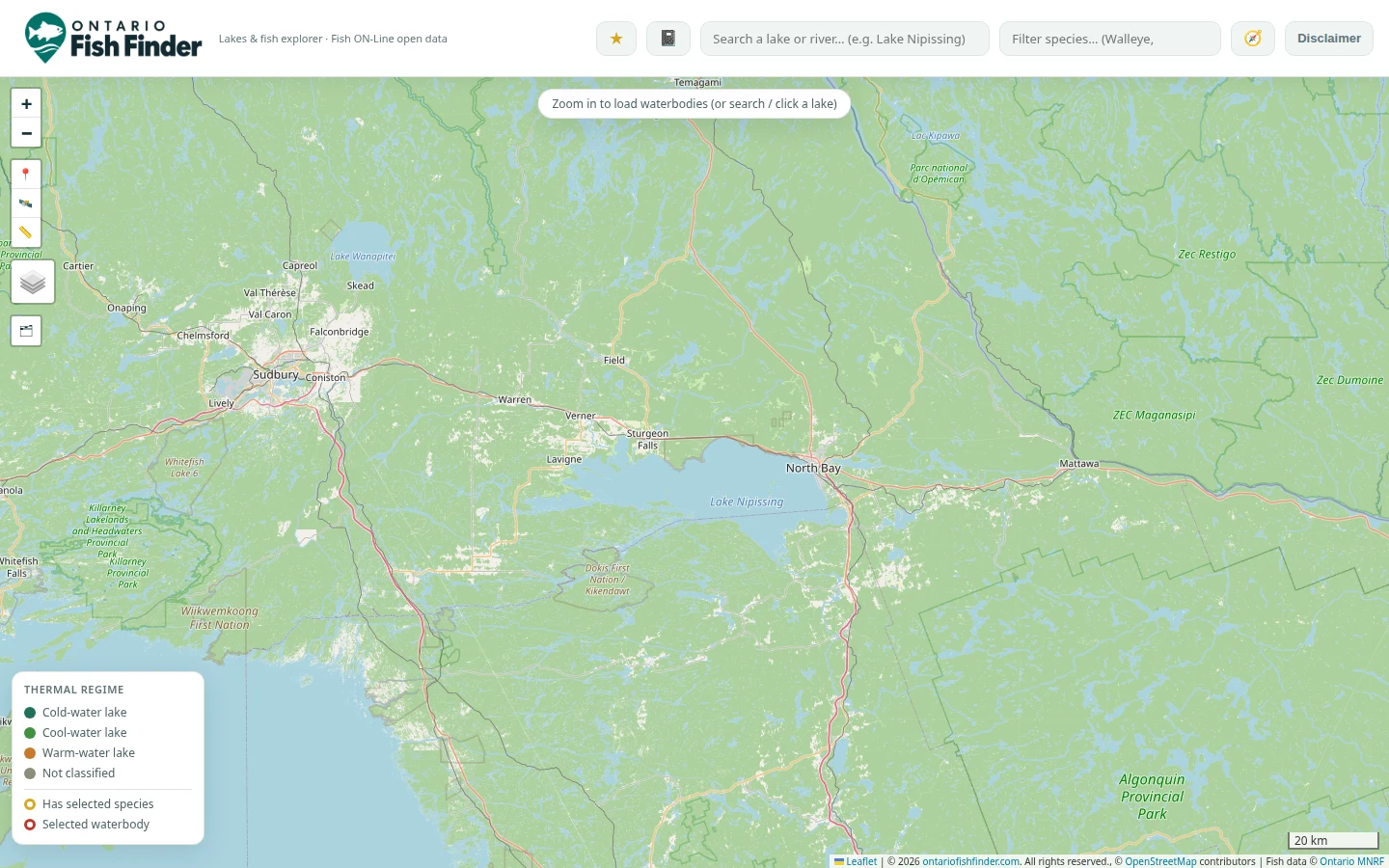Screen dimensions: 1389x868
Task: Open the OpenStreetMap contributors link
Action: [1160, 862]
